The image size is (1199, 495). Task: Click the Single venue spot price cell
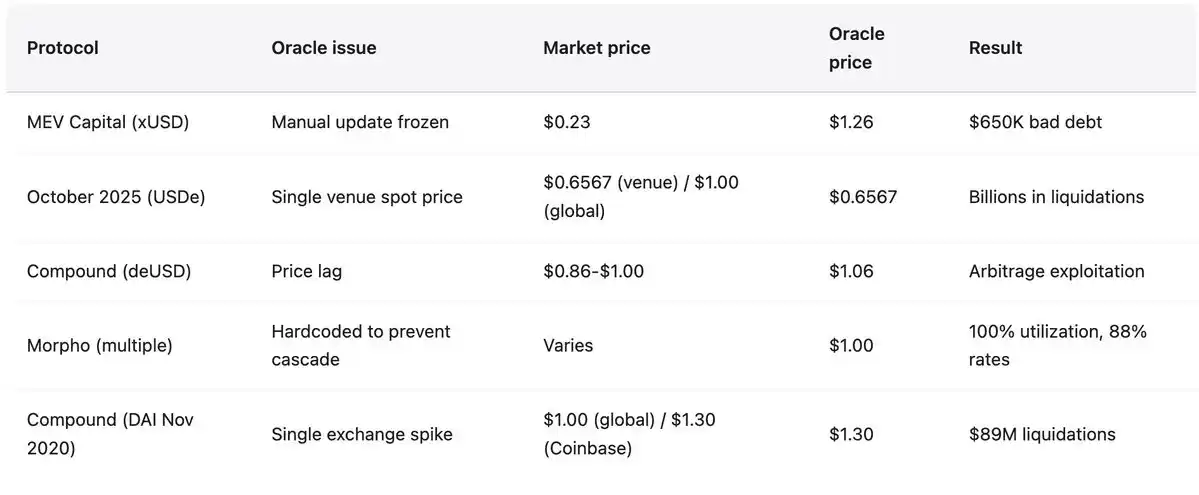coord(367,197)
